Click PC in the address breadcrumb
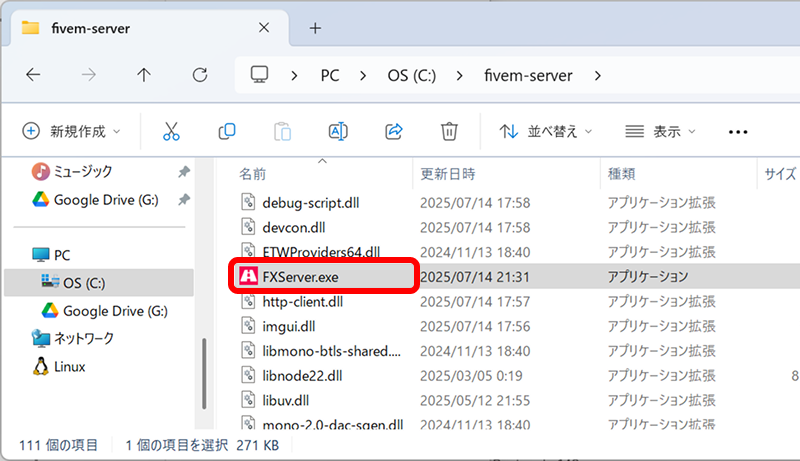 click(330, 75)
